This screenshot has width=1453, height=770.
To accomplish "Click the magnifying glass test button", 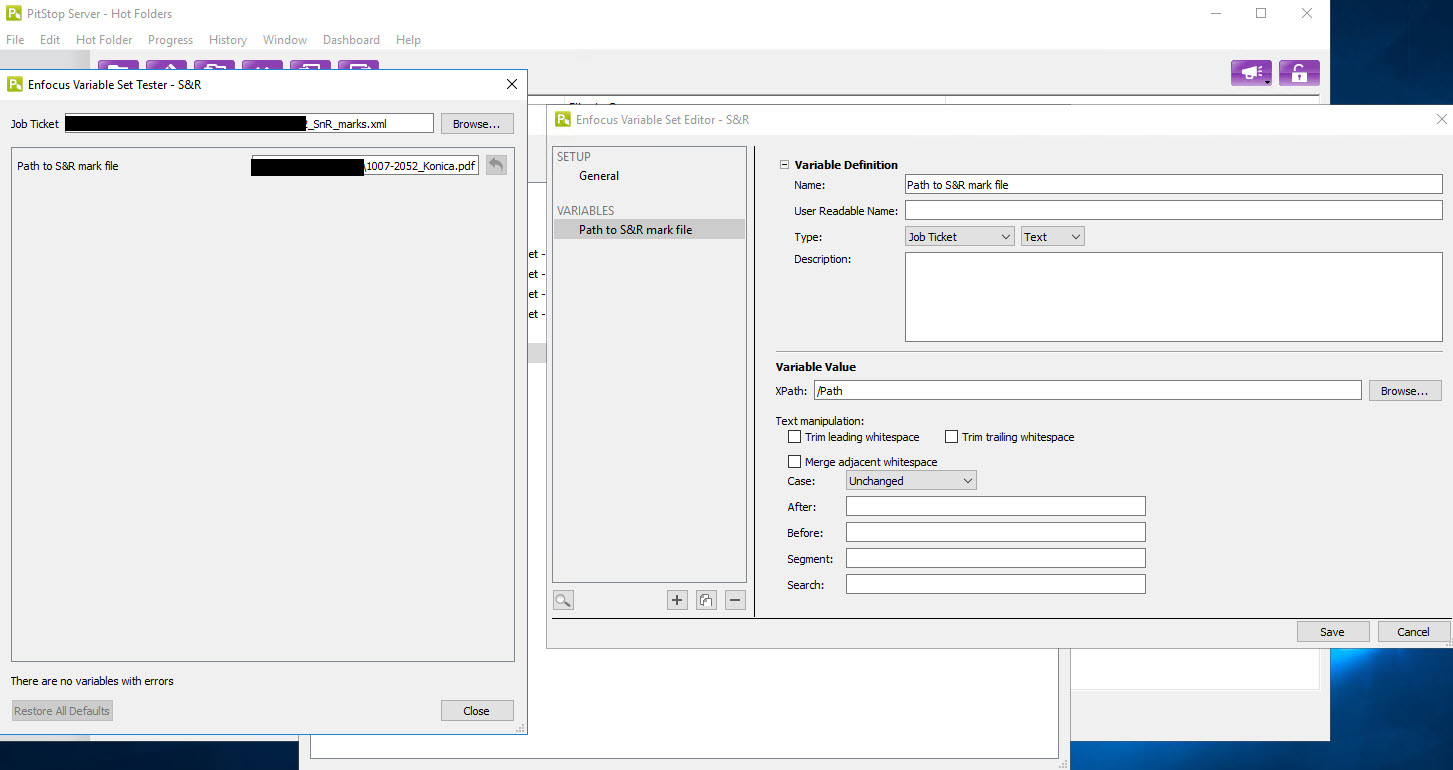I will coord(563,600).
